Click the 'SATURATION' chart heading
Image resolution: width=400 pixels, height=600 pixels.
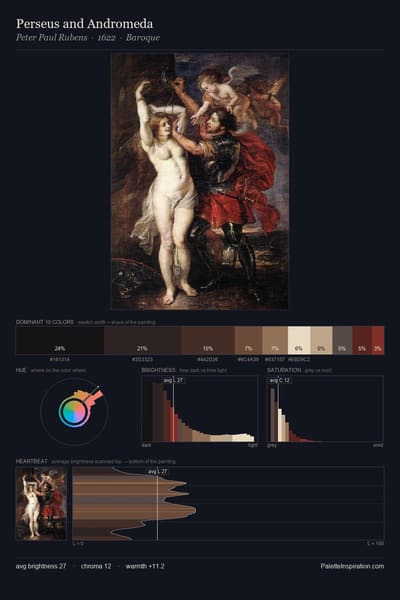pos(284,370)
